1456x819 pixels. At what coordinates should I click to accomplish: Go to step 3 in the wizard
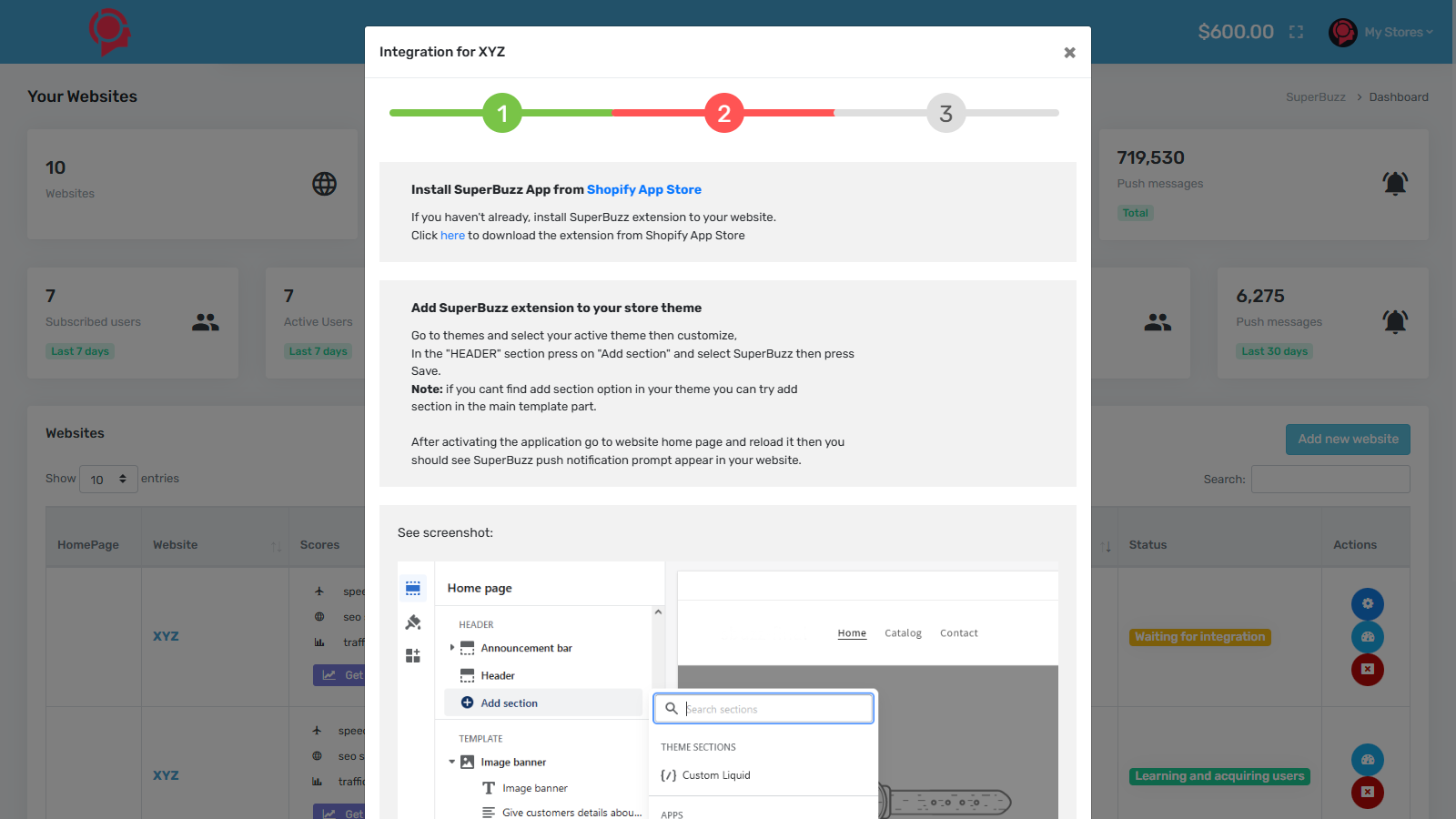[x=946, y=113]
